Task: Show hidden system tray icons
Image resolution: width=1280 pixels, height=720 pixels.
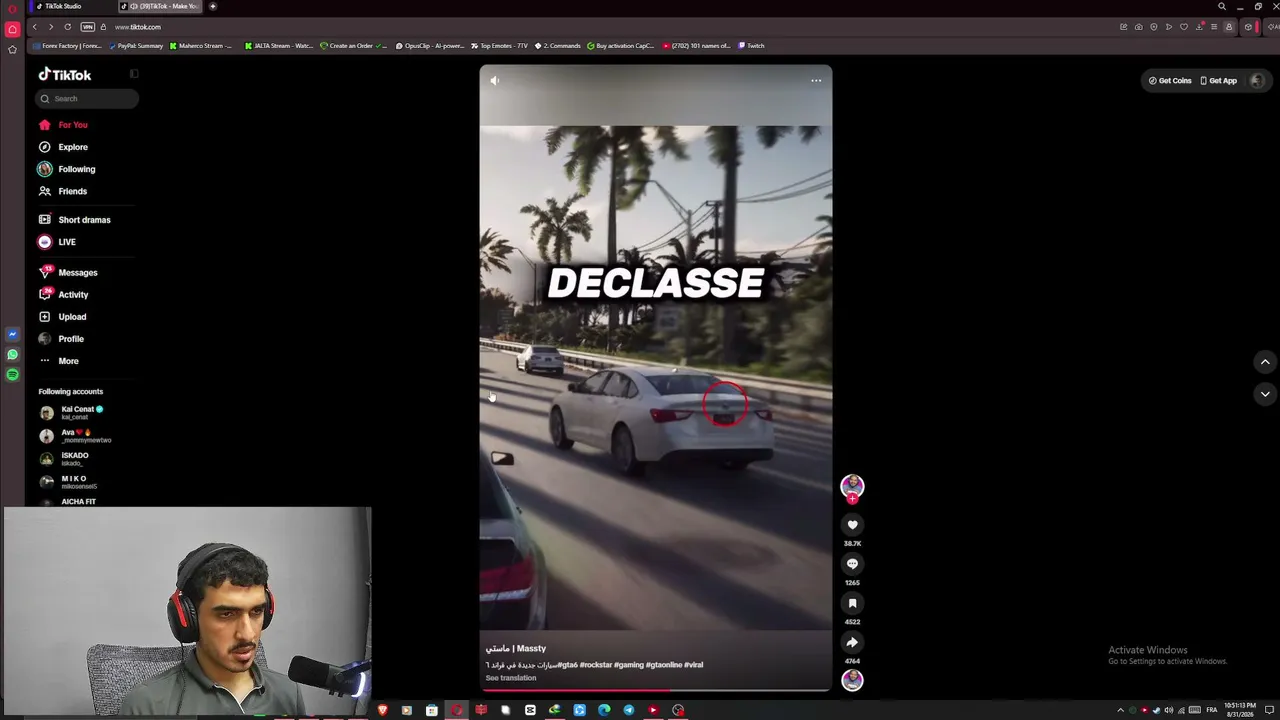Action: (x=1120, y=710)
